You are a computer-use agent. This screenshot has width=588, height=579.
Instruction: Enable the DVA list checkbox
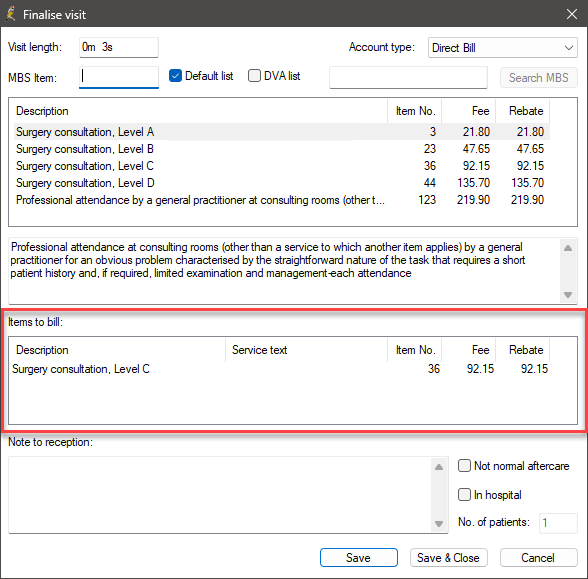point(254,76)
